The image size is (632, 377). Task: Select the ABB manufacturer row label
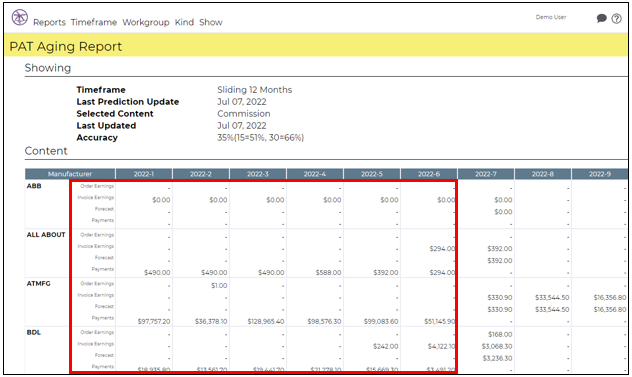click(x=34, y=186)
